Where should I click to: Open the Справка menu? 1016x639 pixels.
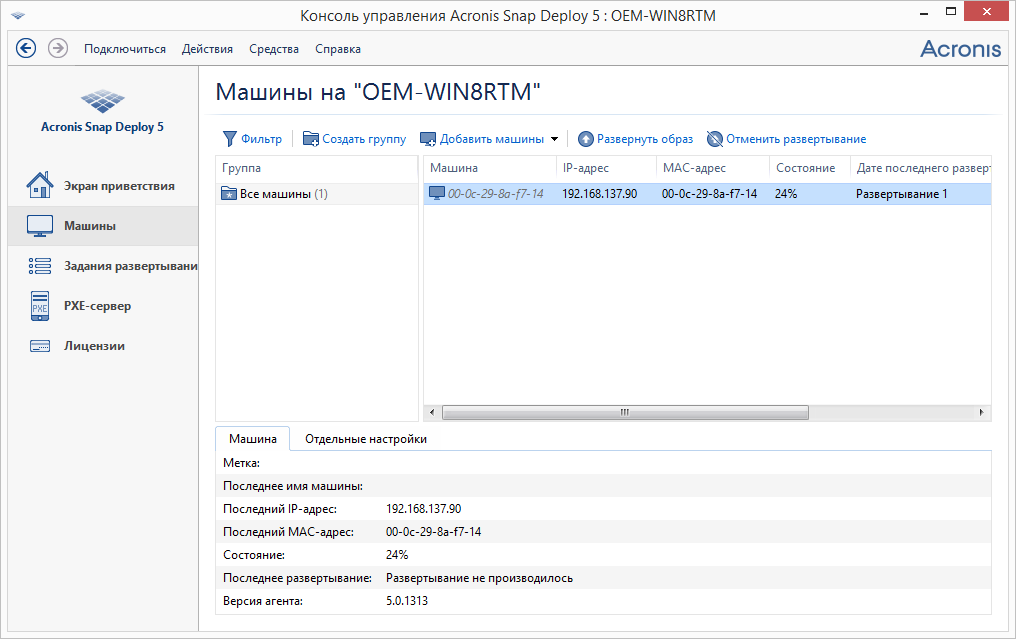click(338, 49)
